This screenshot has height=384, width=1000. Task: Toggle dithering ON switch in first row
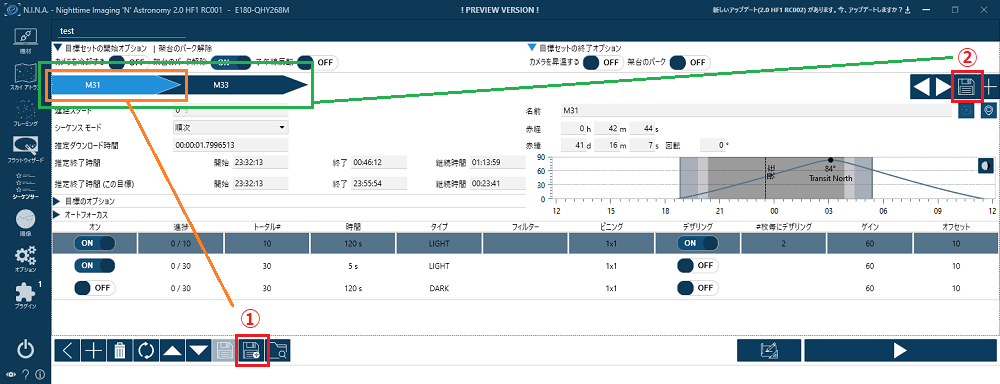698,243
